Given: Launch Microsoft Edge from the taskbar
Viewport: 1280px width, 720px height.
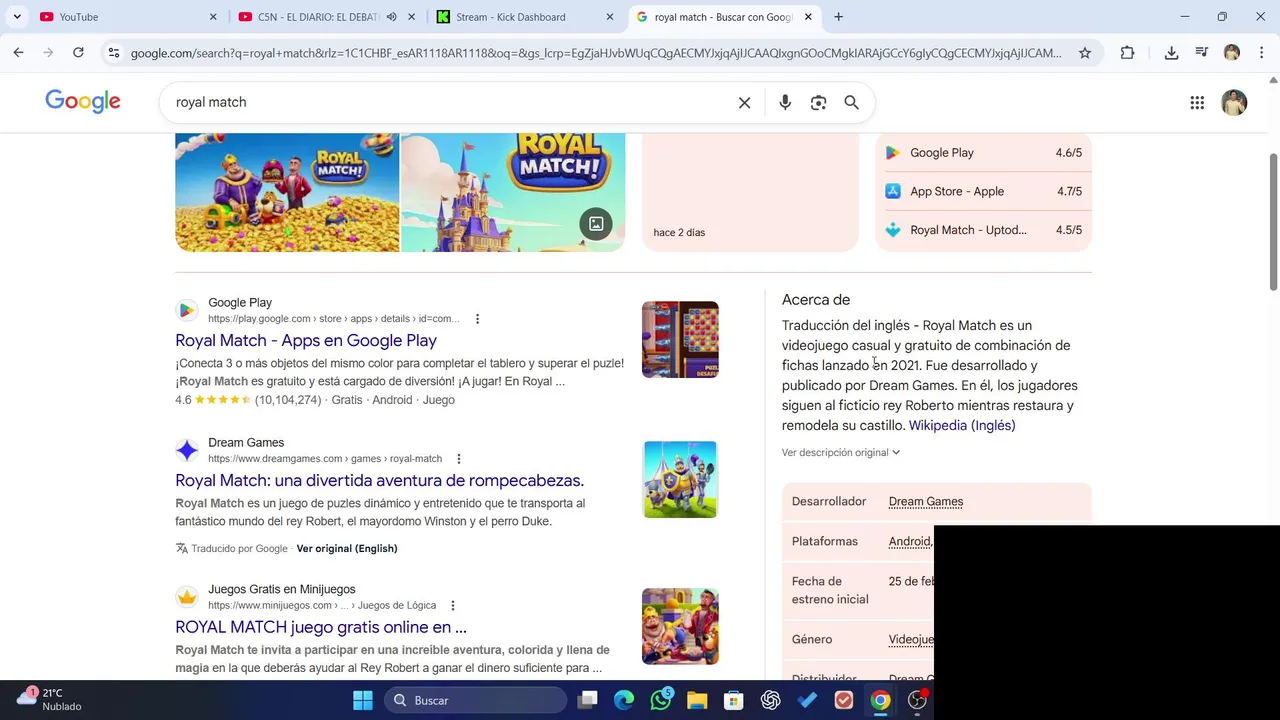Looking at the screenshot, I should pyautogui.click(x=624, y=700).
